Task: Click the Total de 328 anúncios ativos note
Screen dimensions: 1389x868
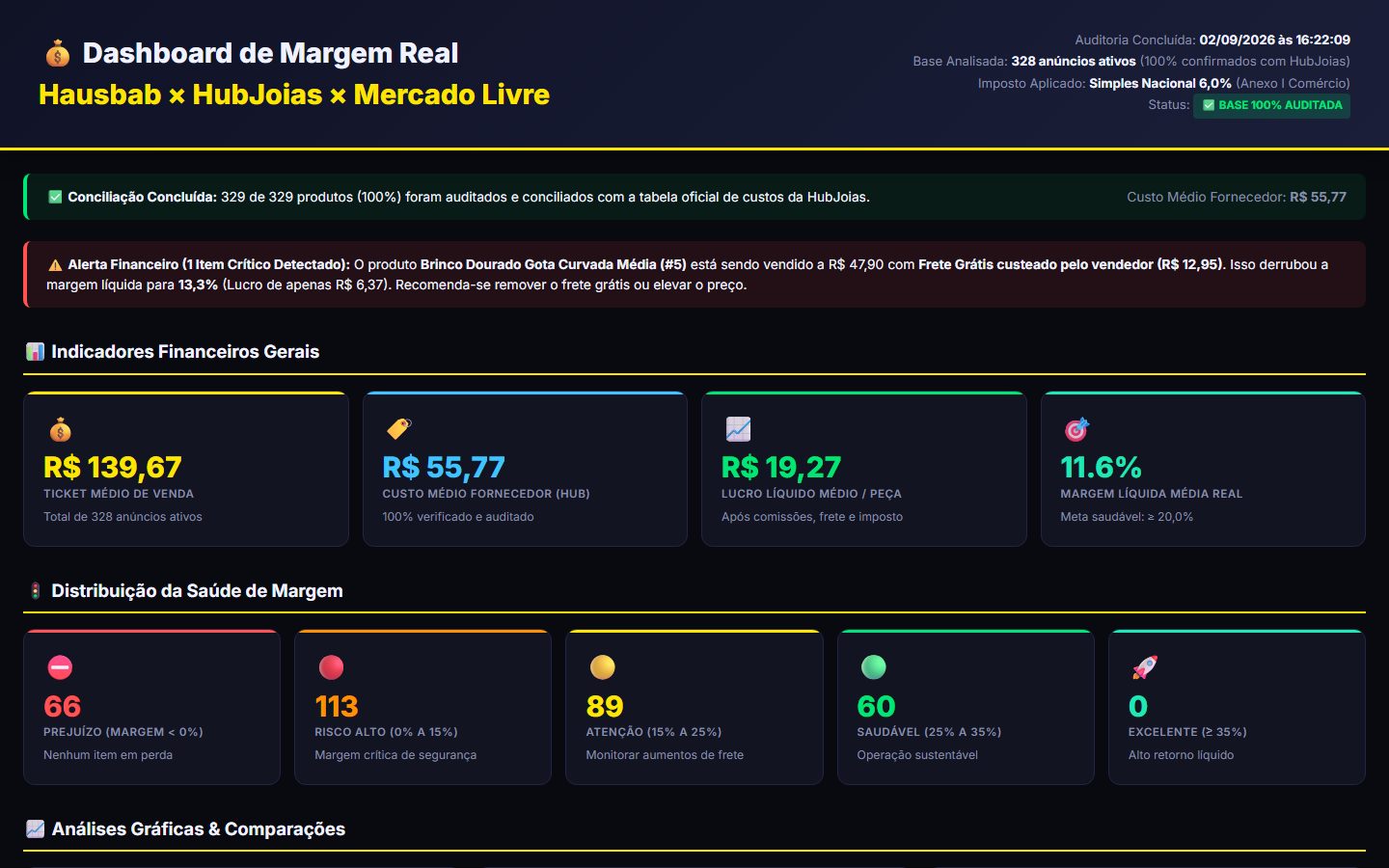Action: (123, 517)
